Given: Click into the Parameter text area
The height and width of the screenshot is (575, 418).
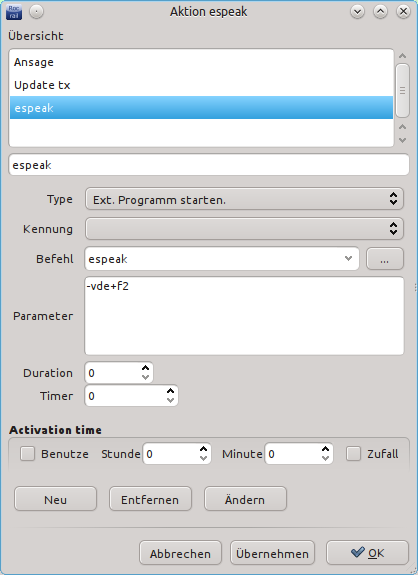Looking at the screenshot, I should [x=245, y=316].
